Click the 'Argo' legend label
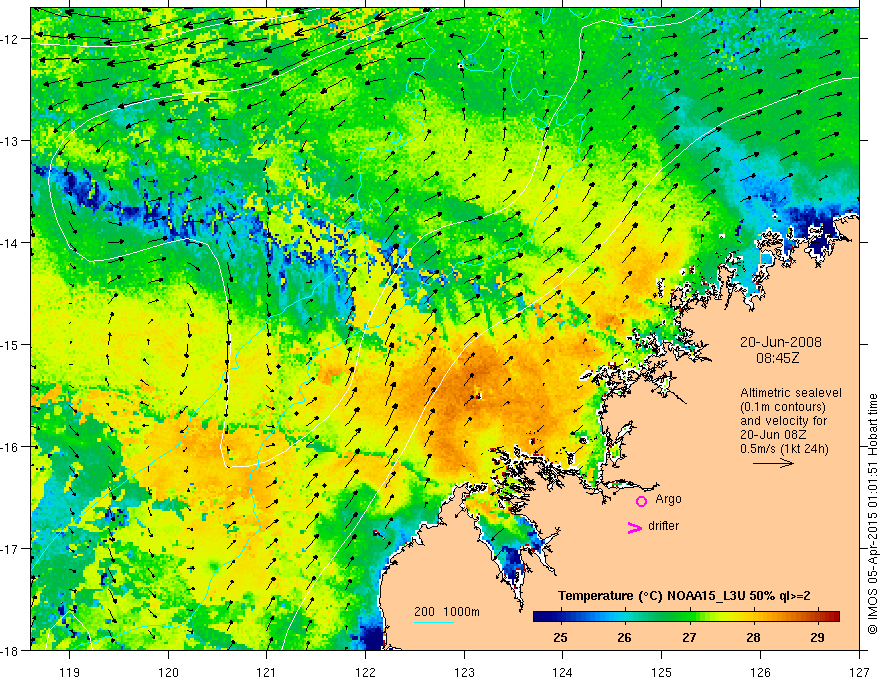This screenshot has height=680, width=880. coord(668,499)
